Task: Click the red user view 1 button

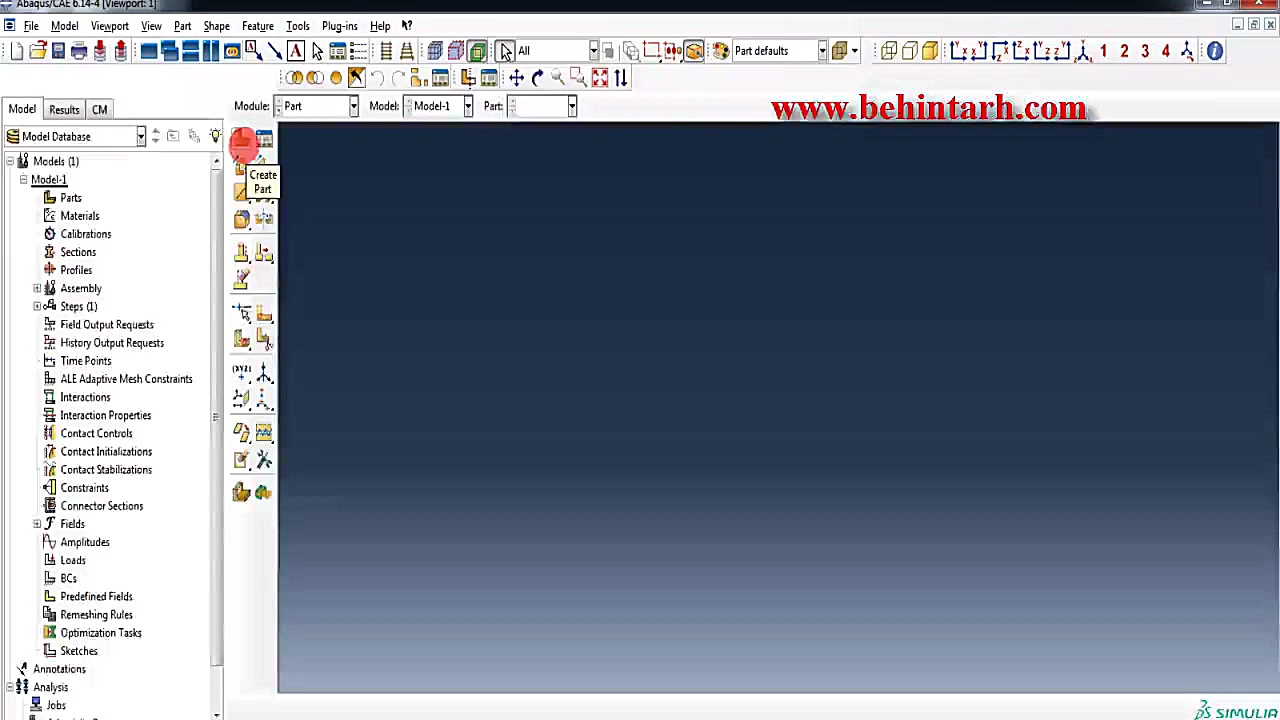Action: 1103,51
